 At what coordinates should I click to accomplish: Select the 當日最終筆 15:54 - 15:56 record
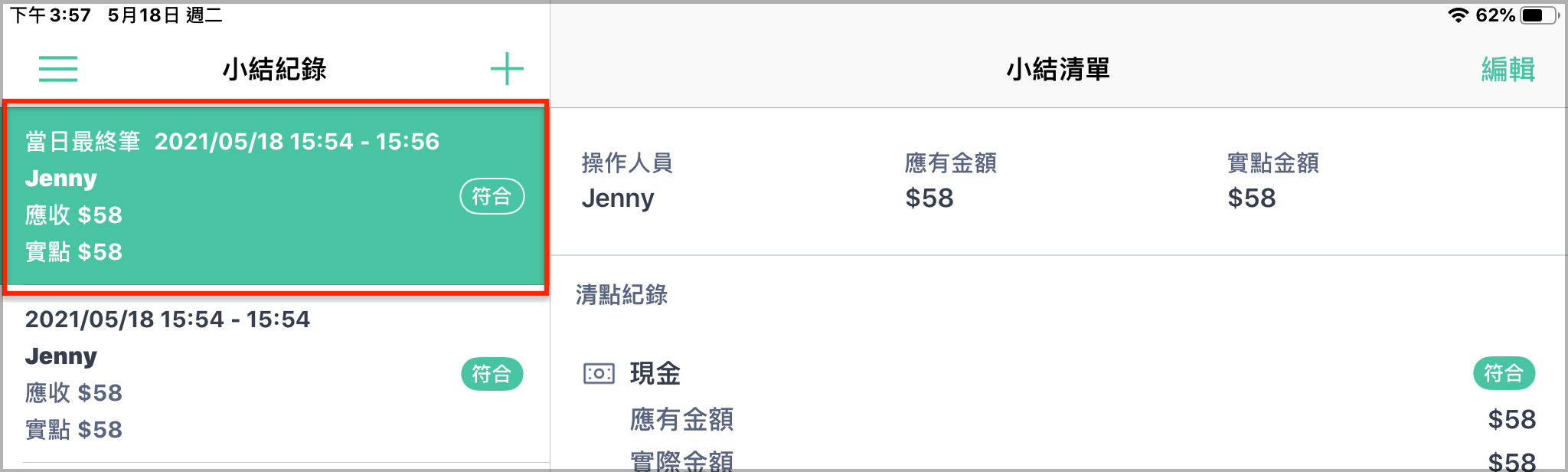[276, 197]
